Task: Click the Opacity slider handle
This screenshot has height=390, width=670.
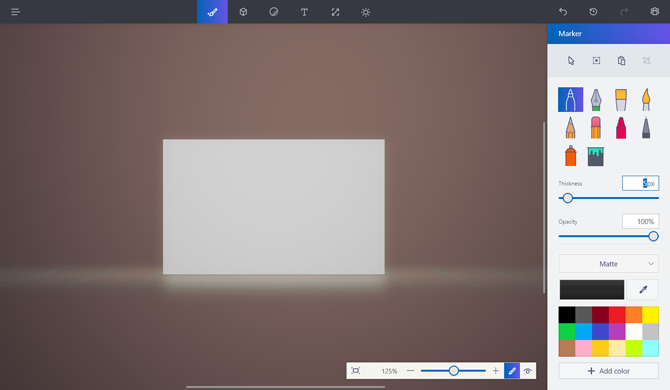Action: pos(653,236)
